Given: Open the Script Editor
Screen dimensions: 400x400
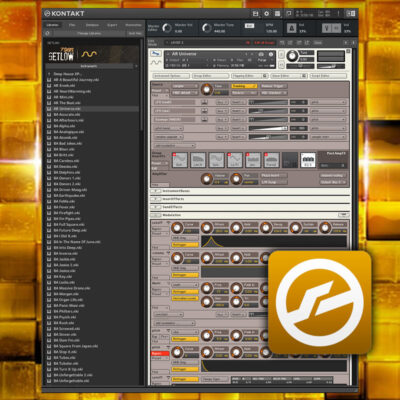Looking at the screenshot, I should [328, 76].
